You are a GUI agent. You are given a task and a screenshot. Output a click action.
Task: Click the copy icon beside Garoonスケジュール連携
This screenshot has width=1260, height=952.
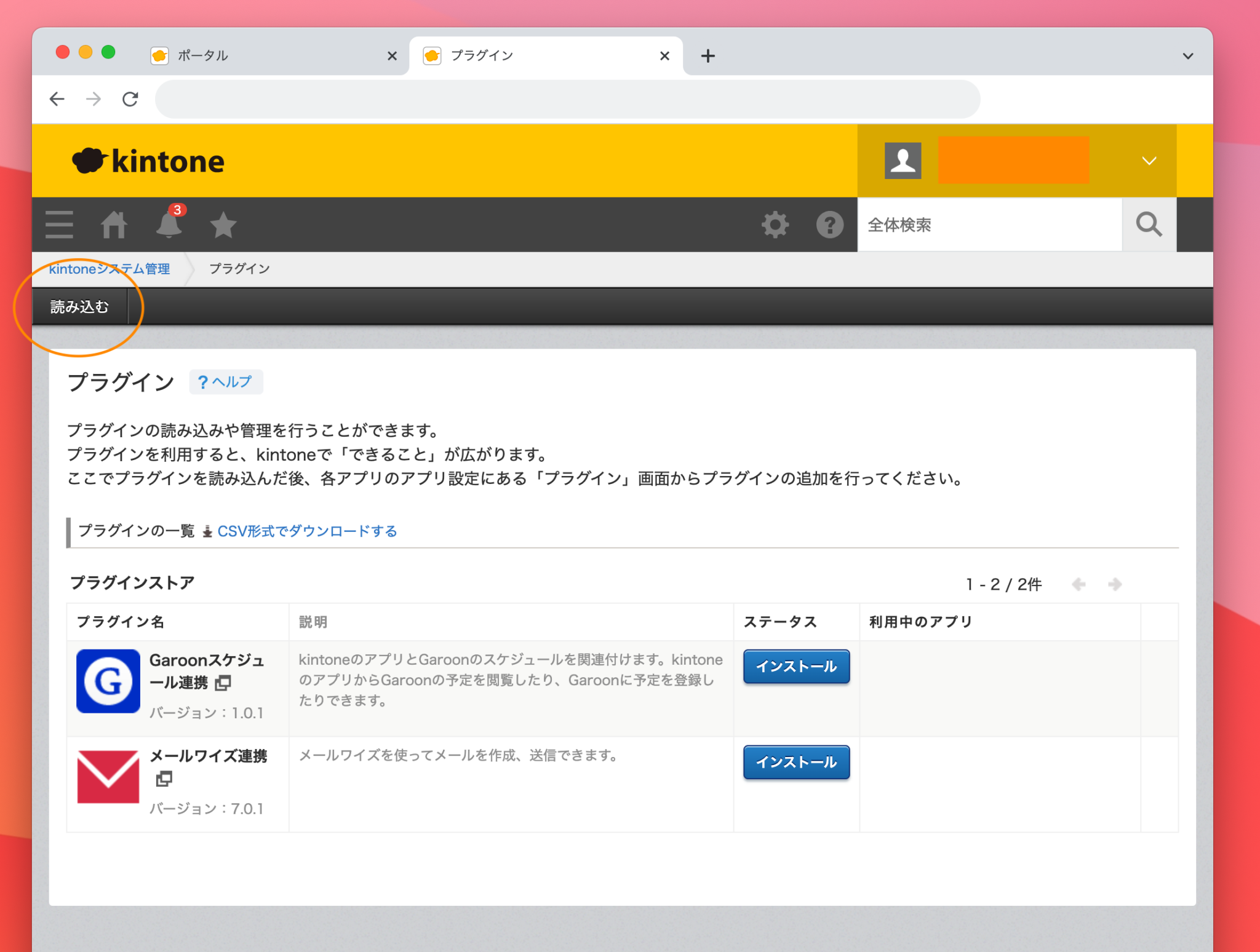tap(223, 683)
